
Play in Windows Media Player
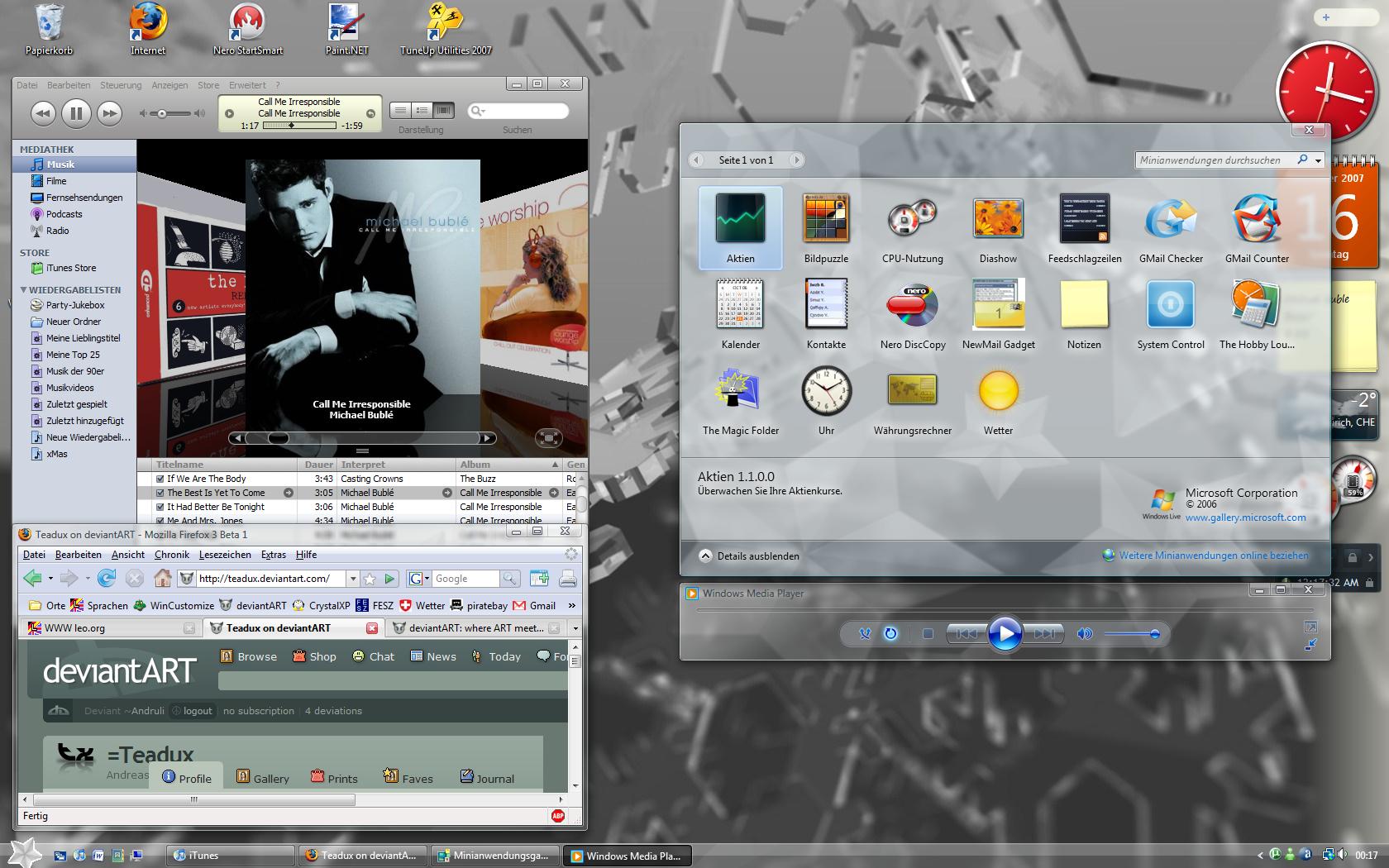1005,634
